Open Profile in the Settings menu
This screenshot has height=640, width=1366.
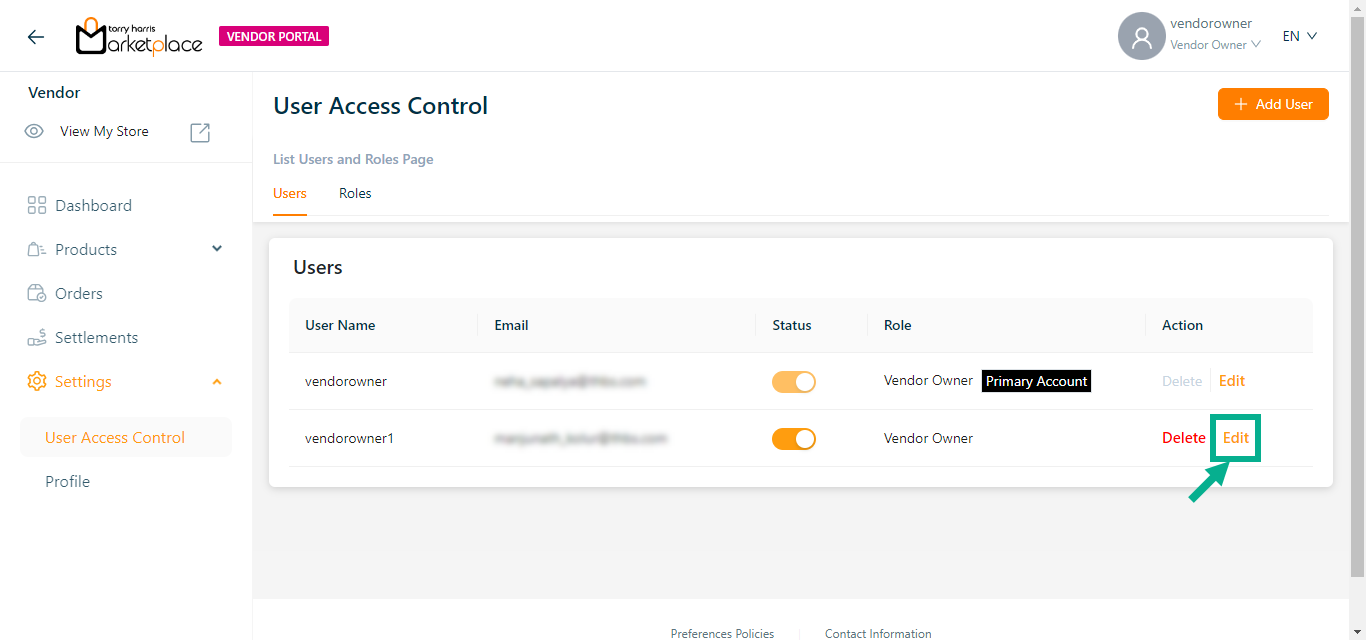[x=68, y=482]
